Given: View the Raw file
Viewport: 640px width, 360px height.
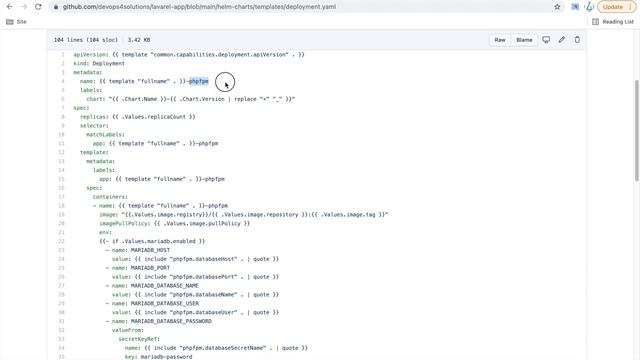Looking at the screenshot, I should point(500,40).
